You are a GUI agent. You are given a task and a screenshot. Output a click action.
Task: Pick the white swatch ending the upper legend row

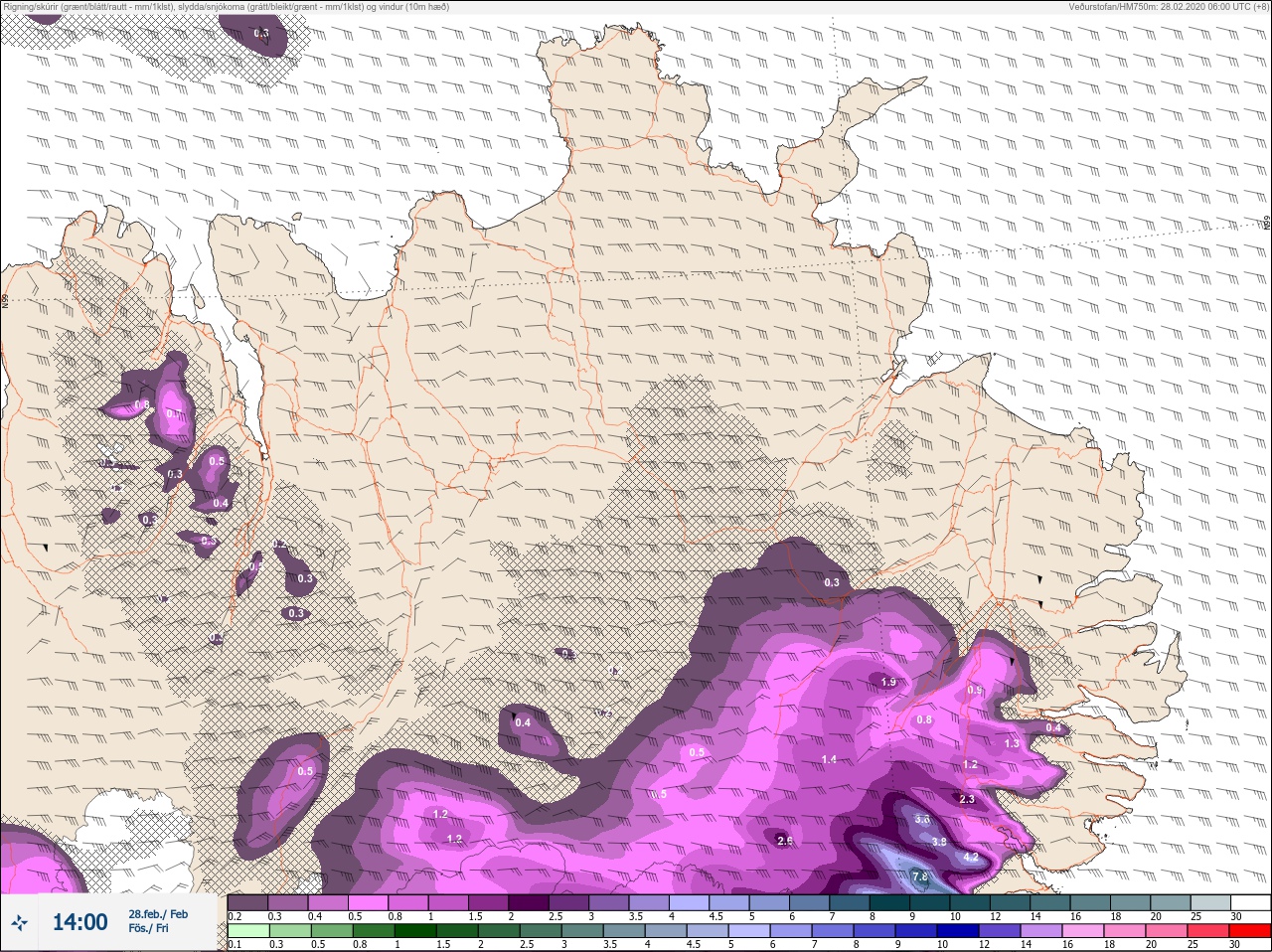1250,901
